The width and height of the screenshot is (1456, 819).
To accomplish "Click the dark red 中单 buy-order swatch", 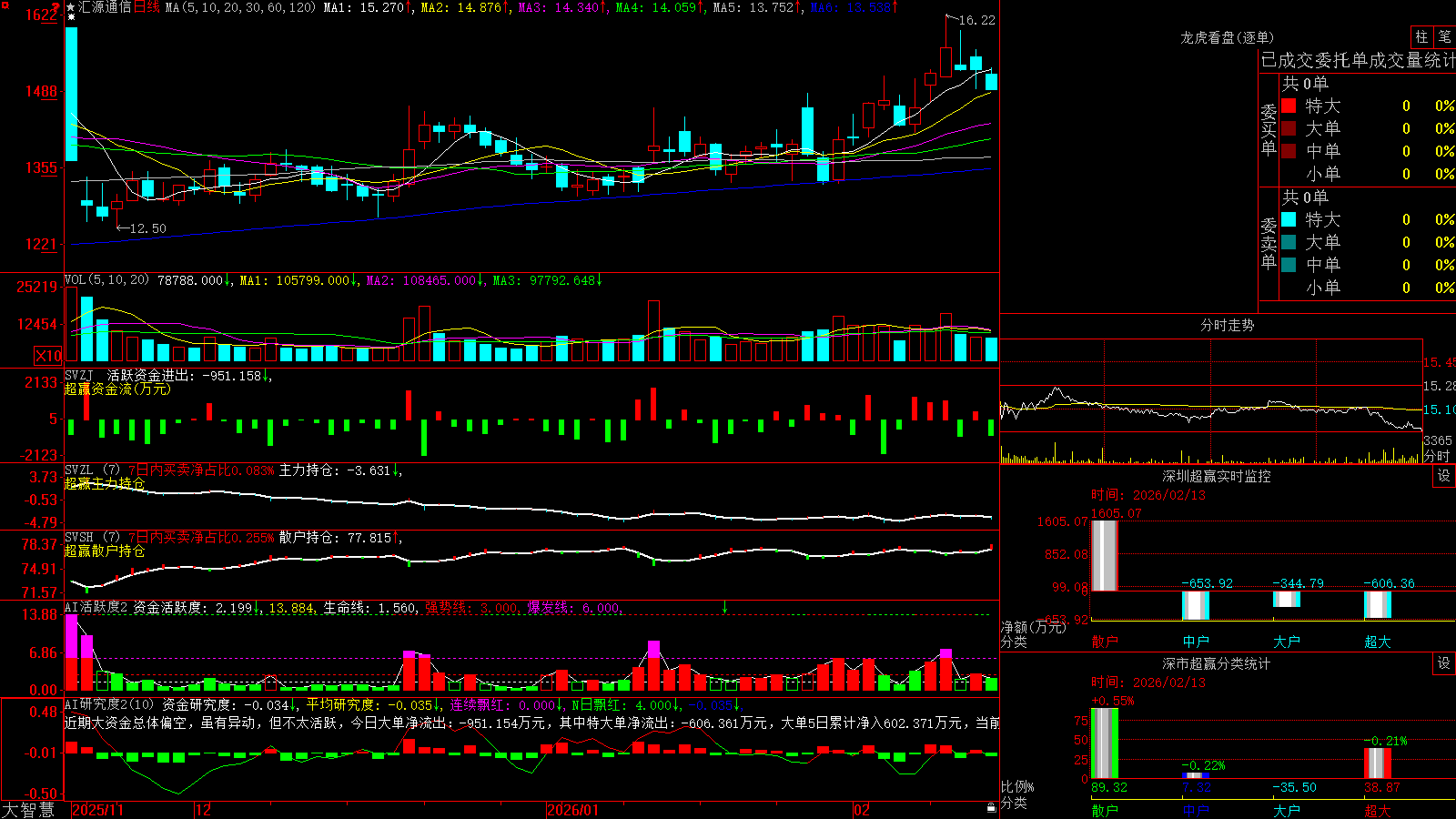I will [x=1289, y=151].
